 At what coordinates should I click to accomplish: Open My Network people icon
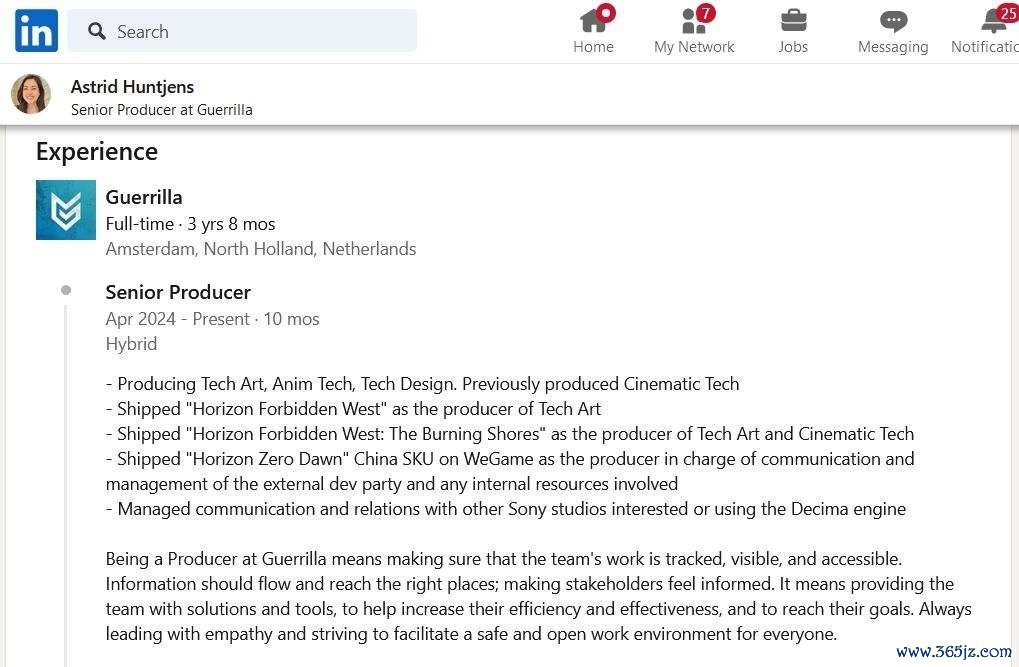click(x=693, y=21)
